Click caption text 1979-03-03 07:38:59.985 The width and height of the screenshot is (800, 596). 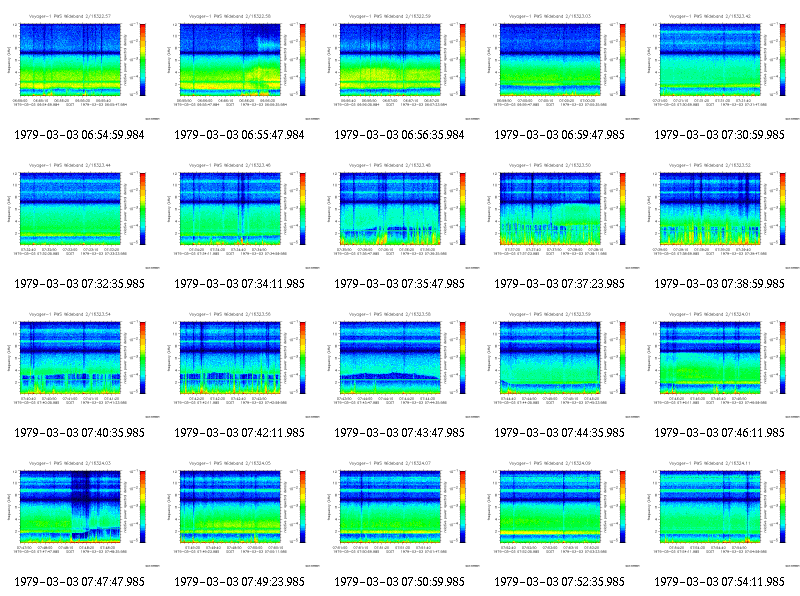719,284
